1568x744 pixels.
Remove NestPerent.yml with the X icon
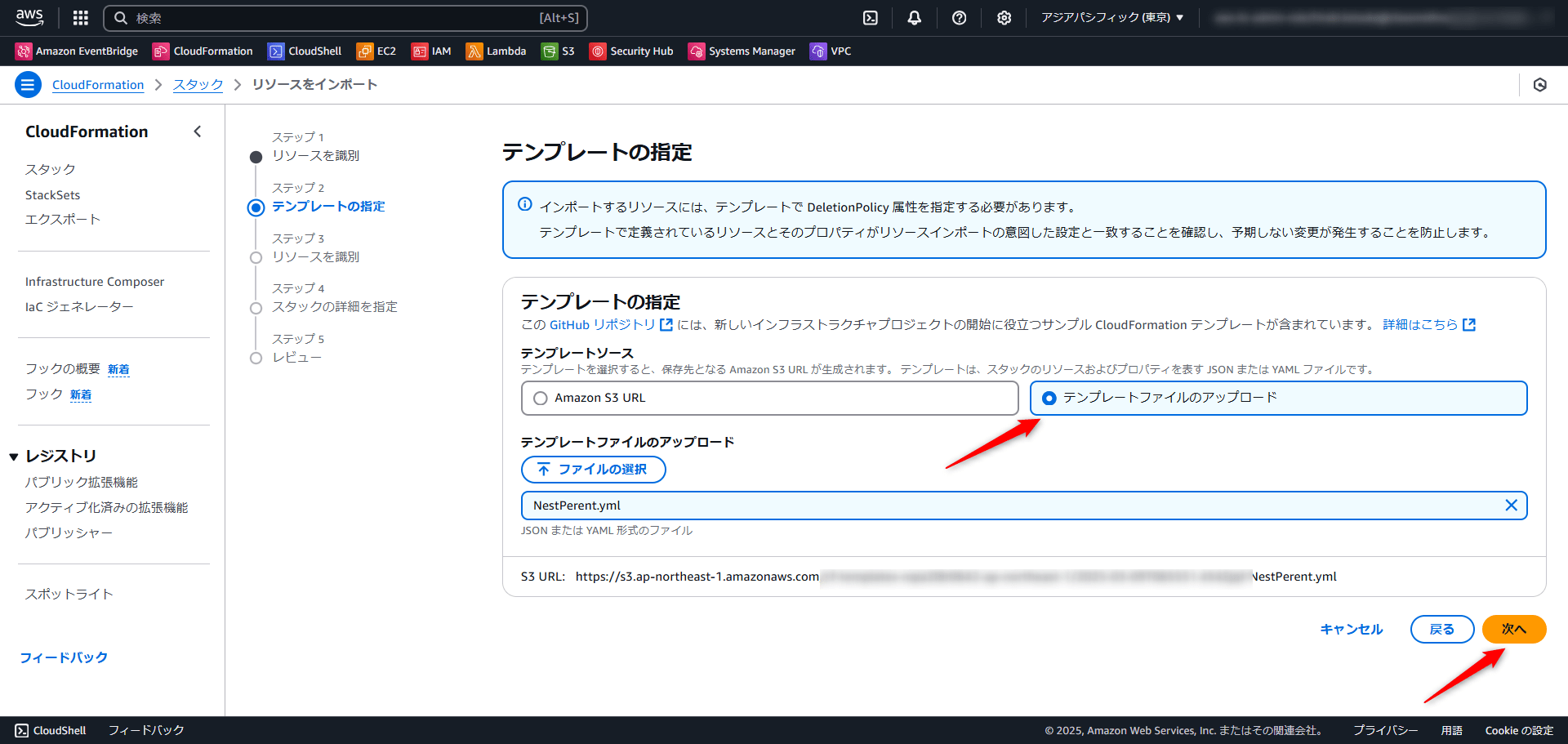click(1512, 506)
